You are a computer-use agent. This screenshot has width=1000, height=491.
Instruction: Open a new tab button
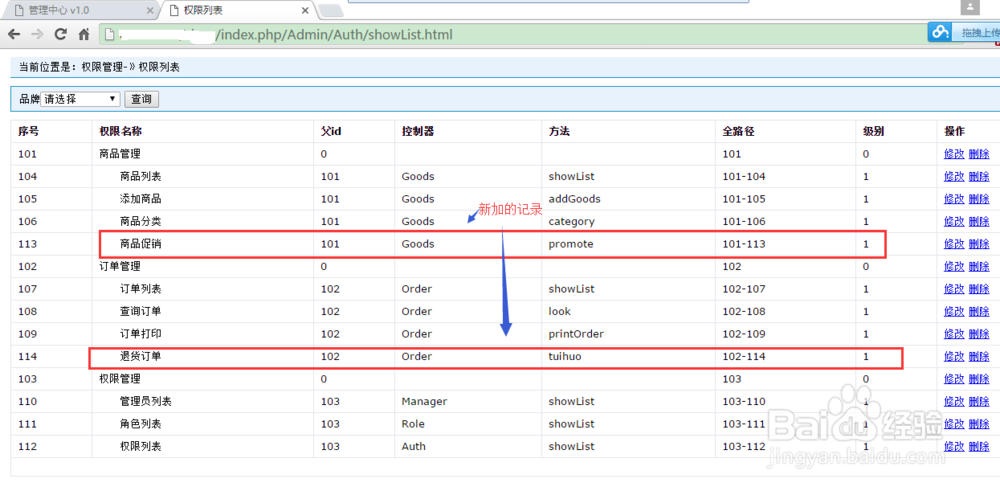(x=330, y=11)
